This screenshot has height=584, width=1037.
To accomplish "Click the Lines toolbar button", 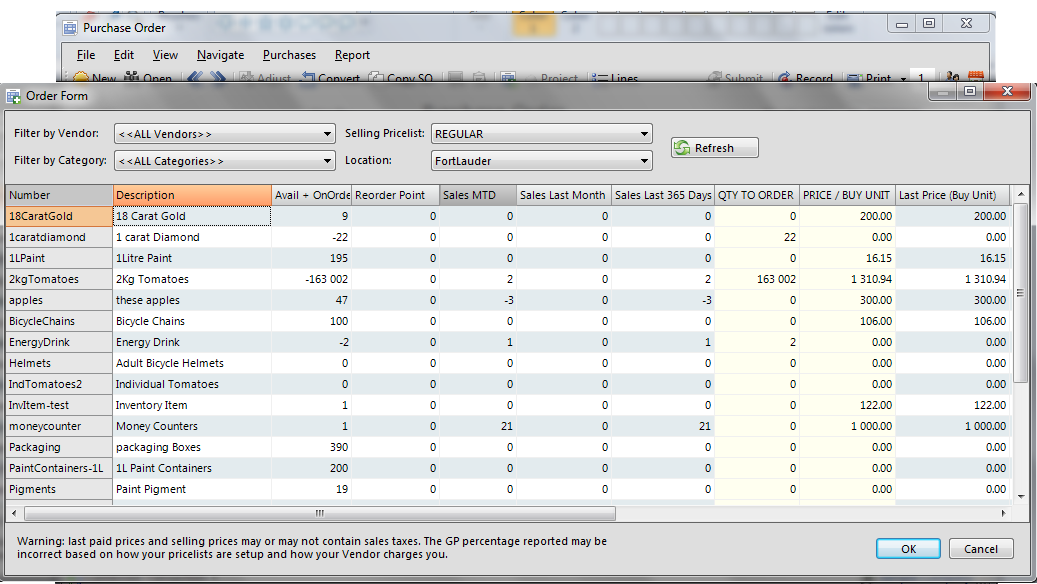I will point(616,78).
